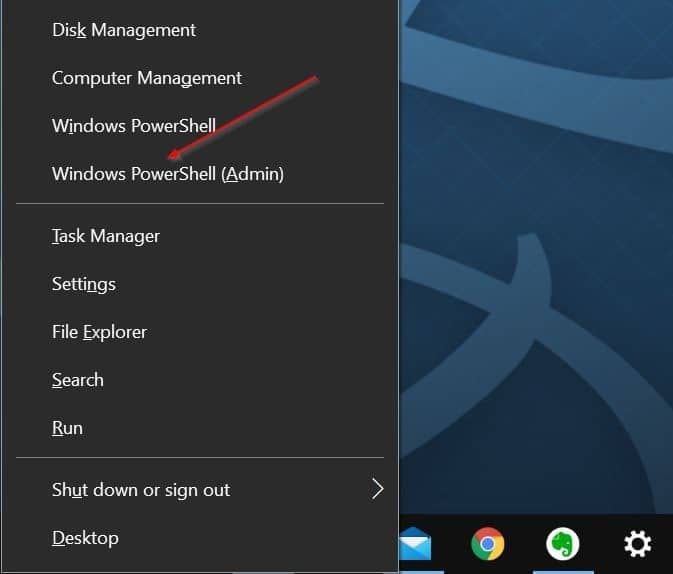The width and height of the screenshot is (673, 574).
Task: Open Settings from the context menu
Action: coord(200,284)
